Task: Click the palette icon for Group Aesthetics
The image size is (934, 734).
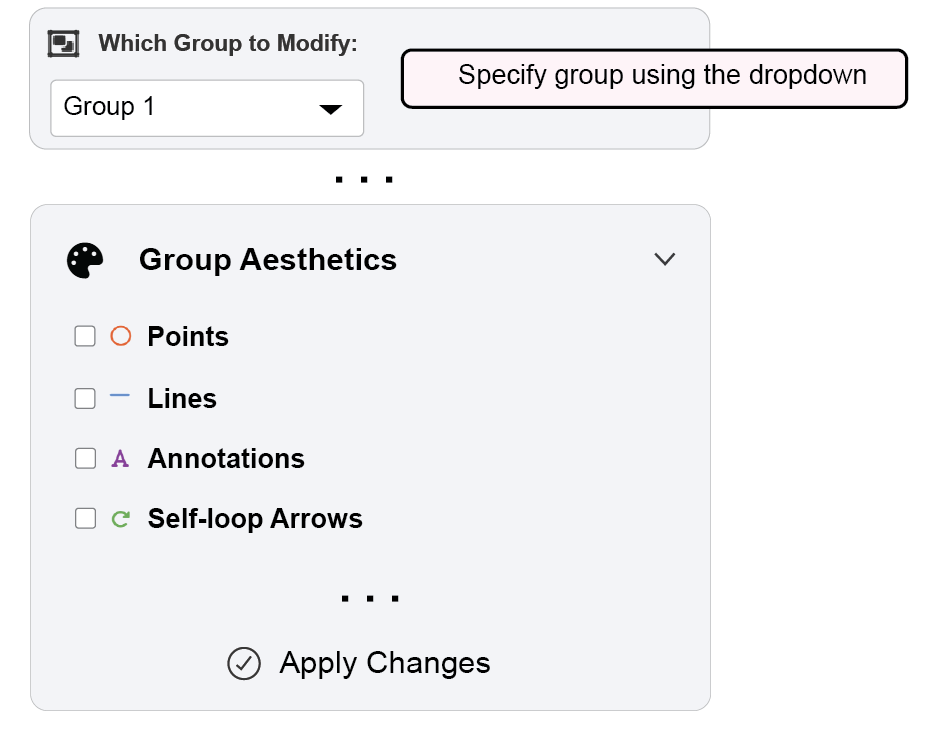Action: coord(85,260)
